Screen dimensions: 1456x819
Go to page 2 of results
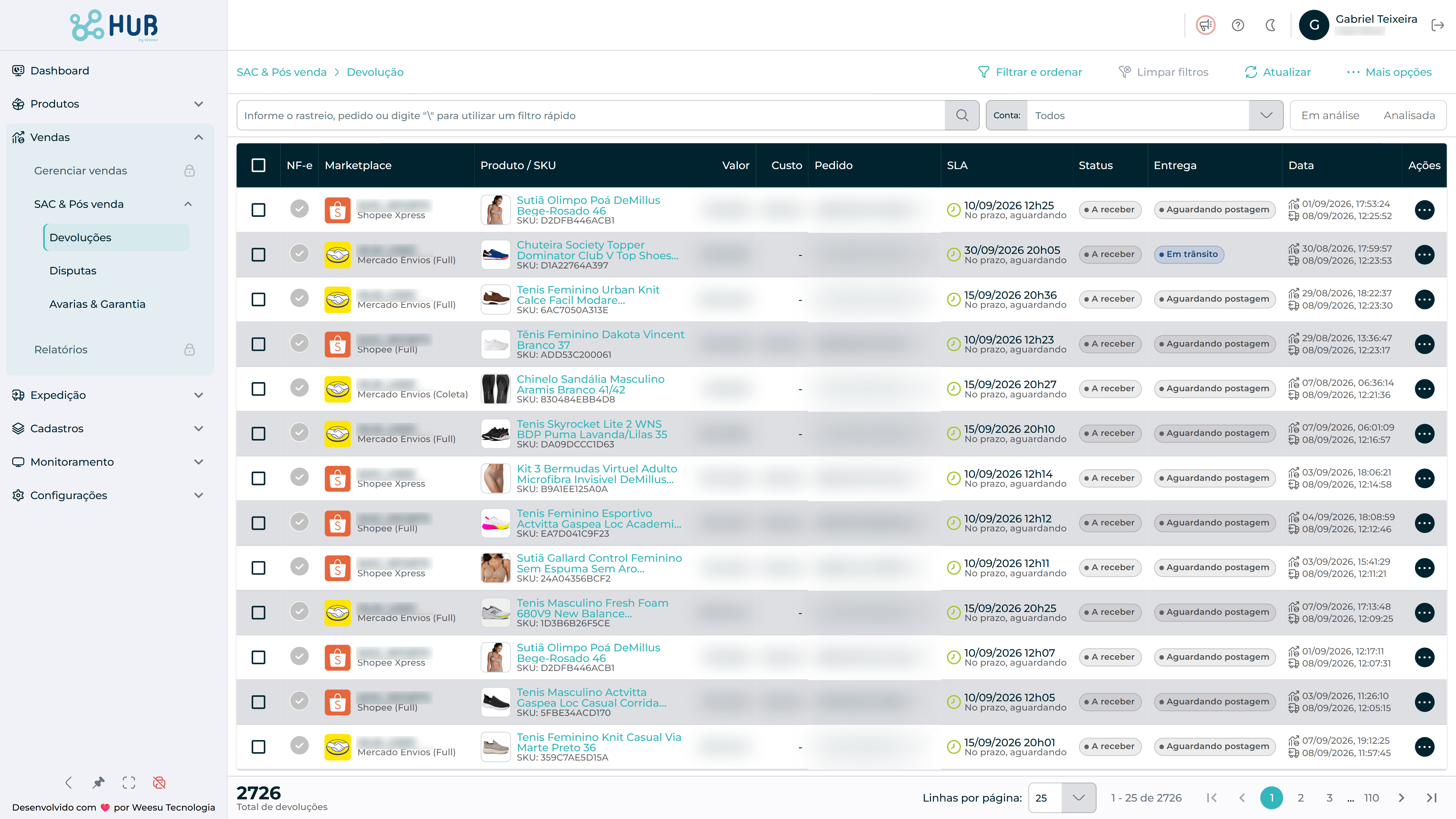[1301, 798]
